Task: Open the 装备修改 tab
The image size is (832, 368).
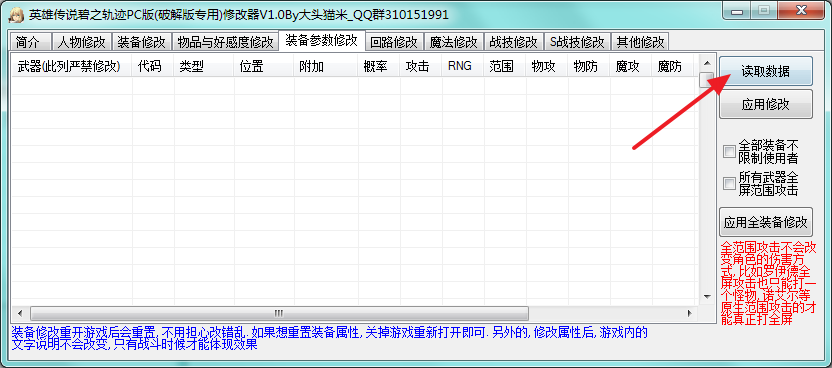Action: coord(142,42)
